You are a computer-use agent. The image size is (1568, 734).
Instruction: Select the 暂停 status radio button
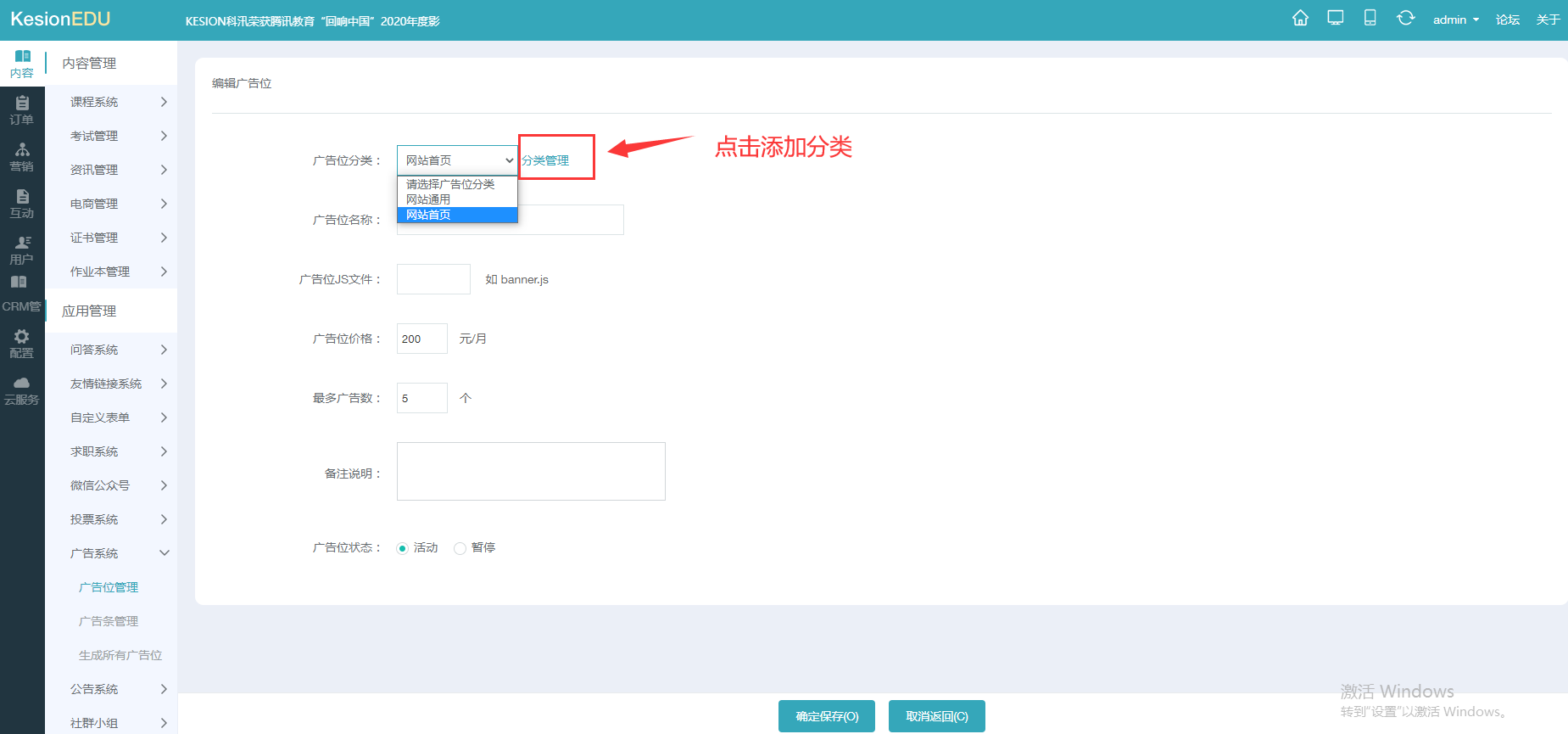(x=460, y=548)
